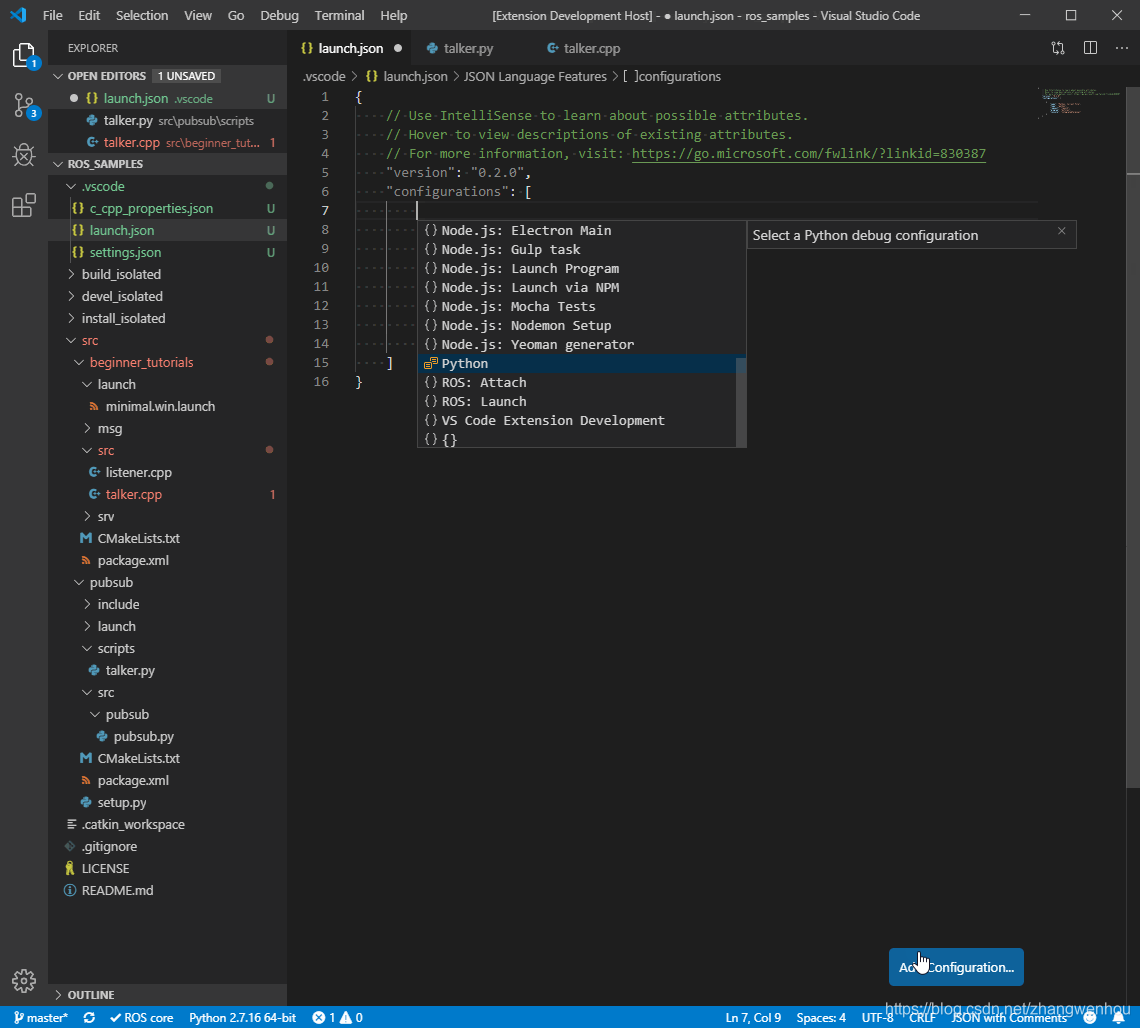Open the Go menu

point(236,15)
